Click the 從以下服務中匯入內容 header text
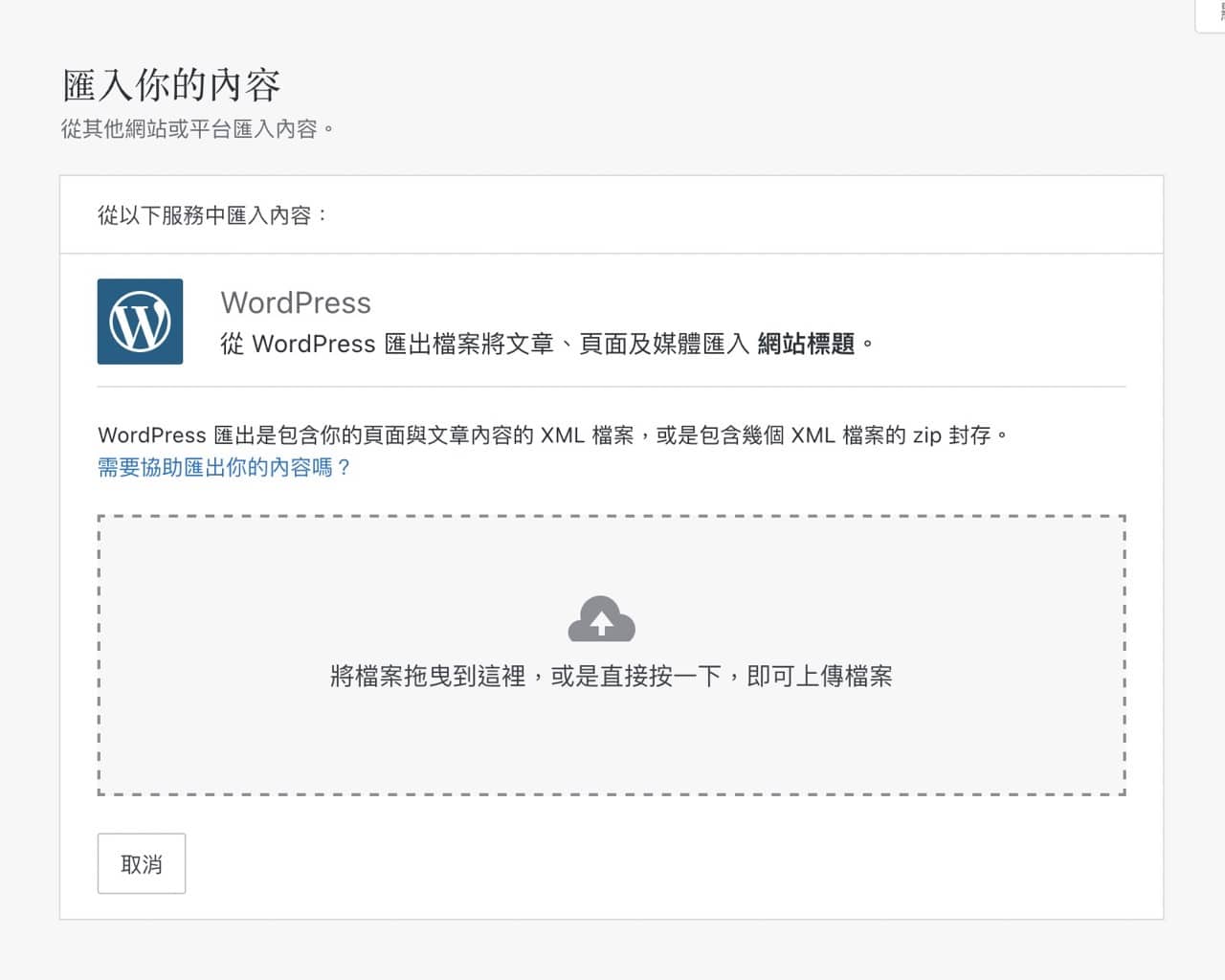Screen dimensions: 1225x980 pos(212,215)
